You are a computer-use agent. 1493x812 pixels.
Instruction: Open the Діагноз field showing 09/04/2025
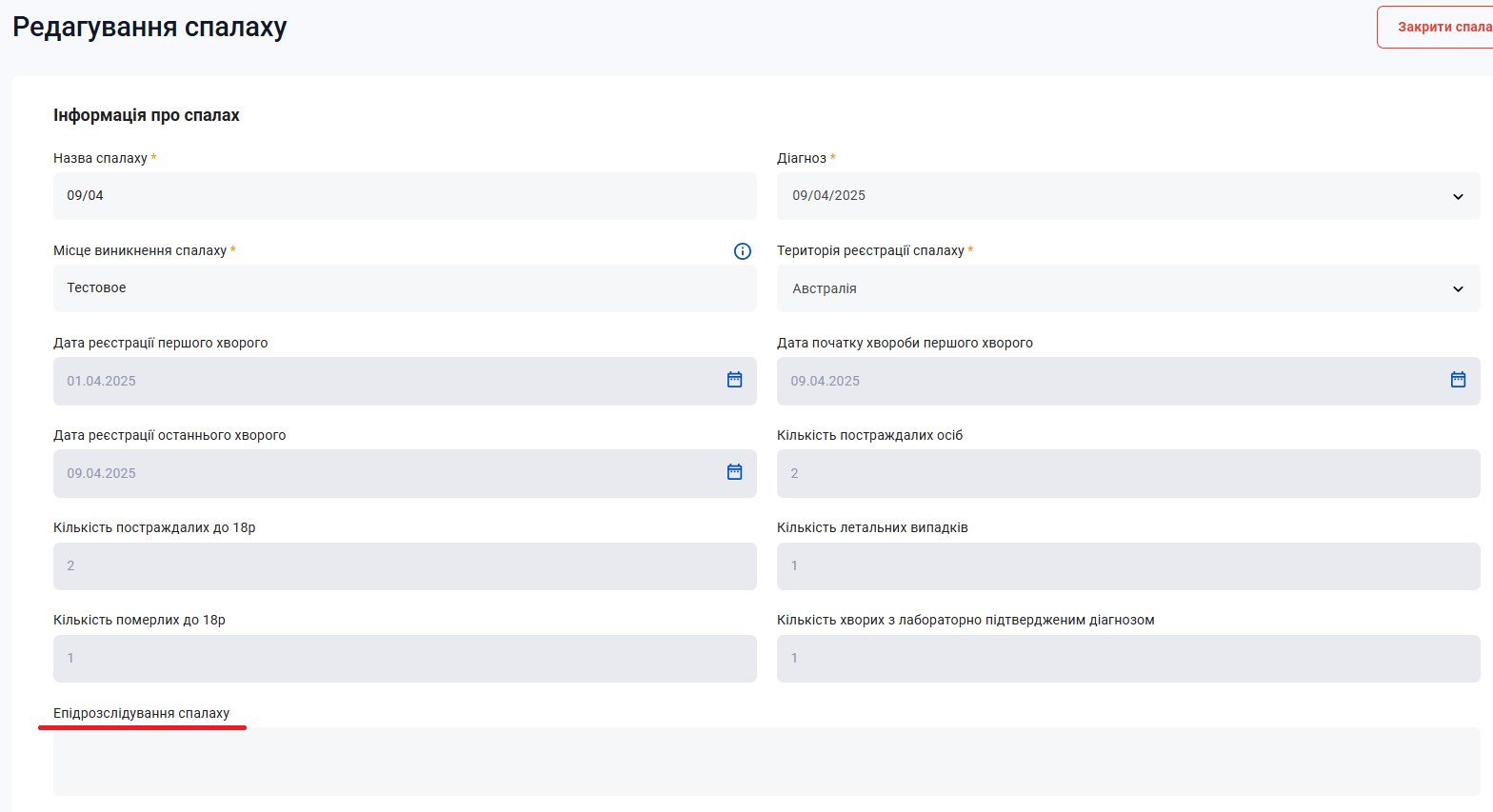click(x=1128, y=196)
